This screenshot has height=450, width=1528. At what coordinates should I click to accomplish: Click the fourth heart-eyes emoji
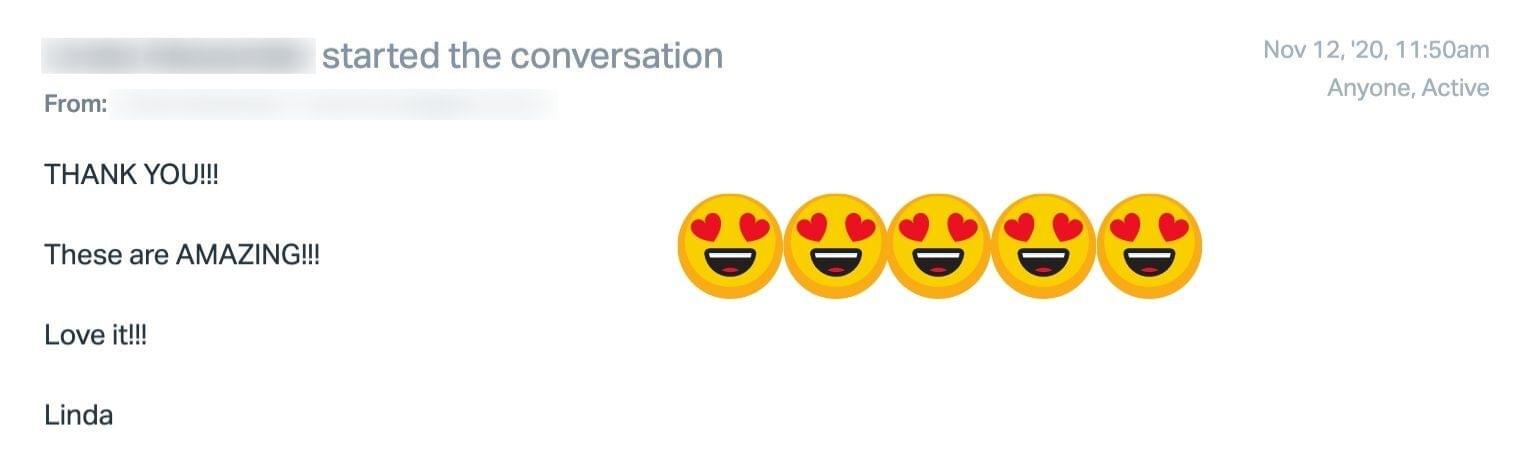(1044, 246)
